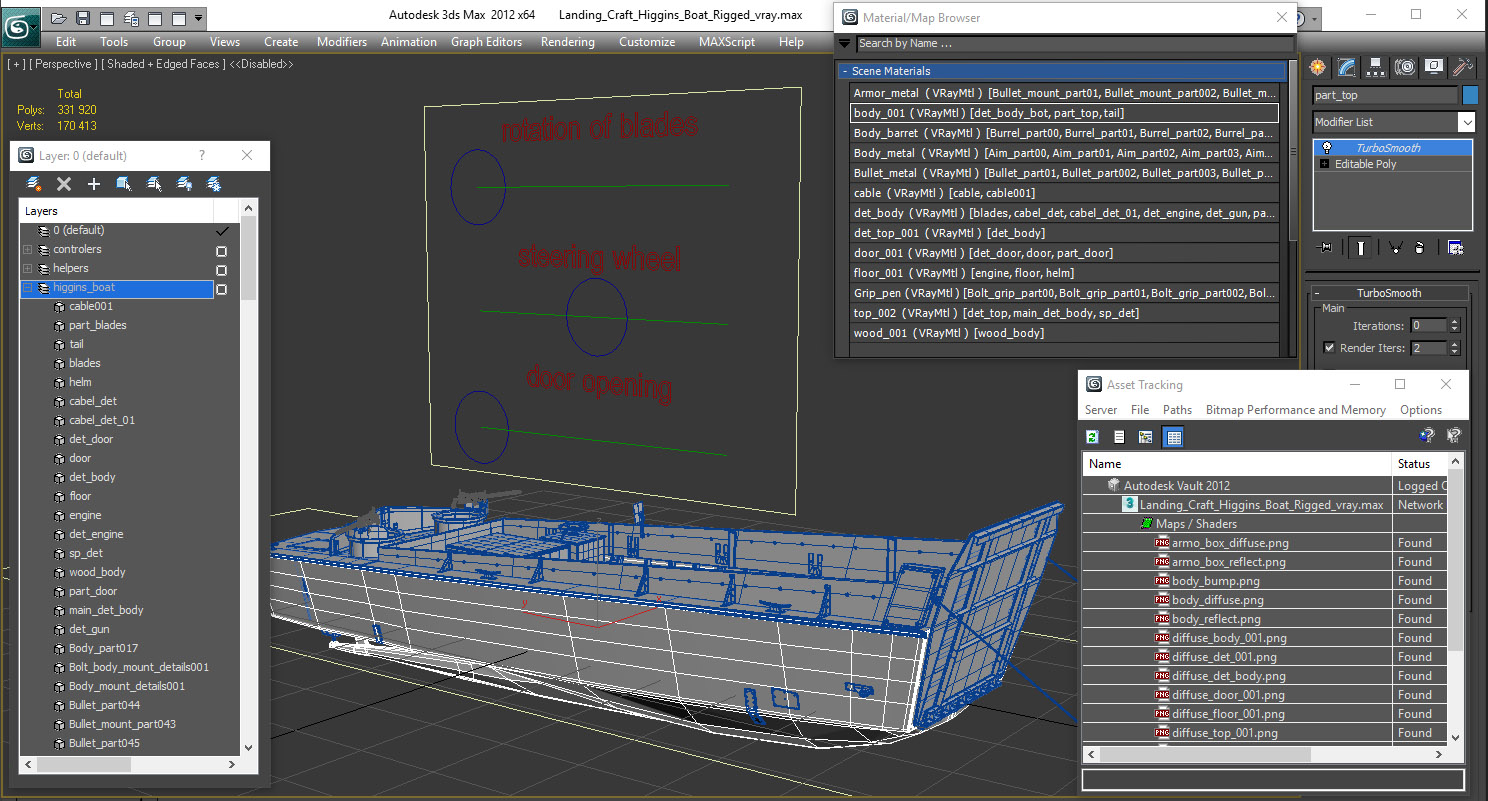Click the Status column header in Asset Tracking
The width and height of the screenshot is (1488, 801).
pyautogui.click(x=1421, y=464)
